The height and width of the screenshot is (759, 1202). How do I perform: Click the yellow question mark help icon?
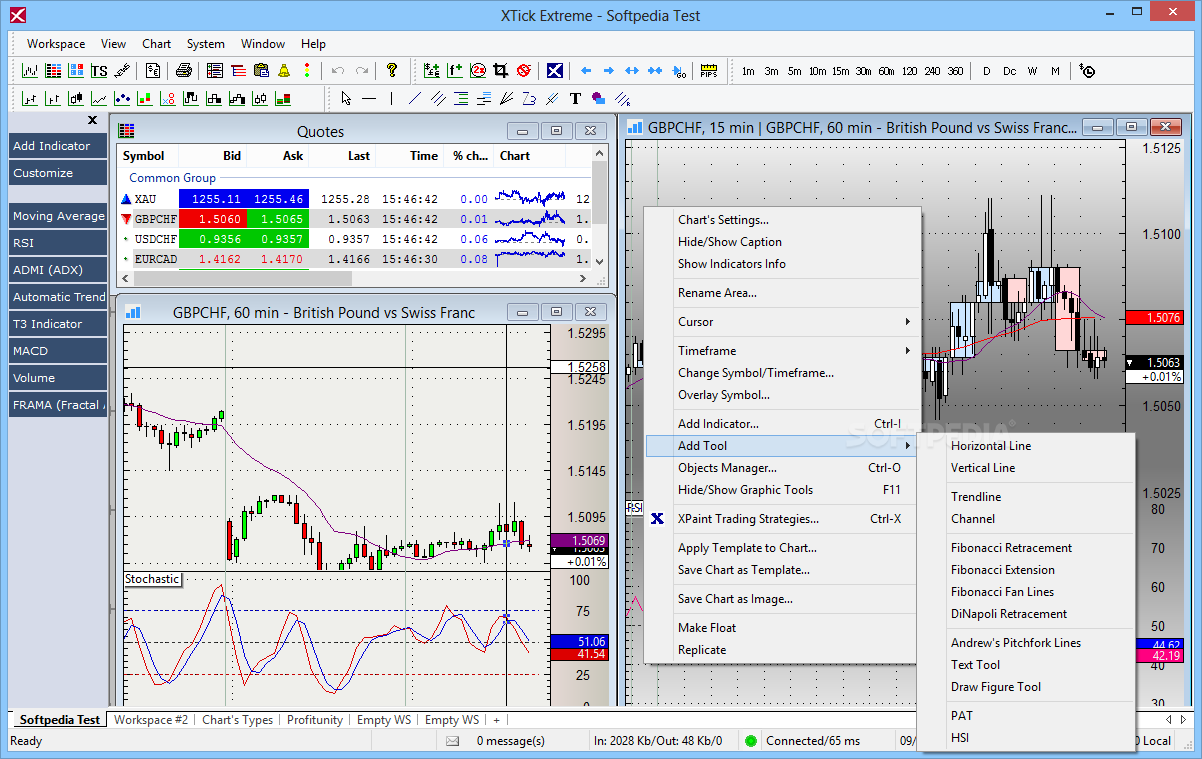point(392,71)
